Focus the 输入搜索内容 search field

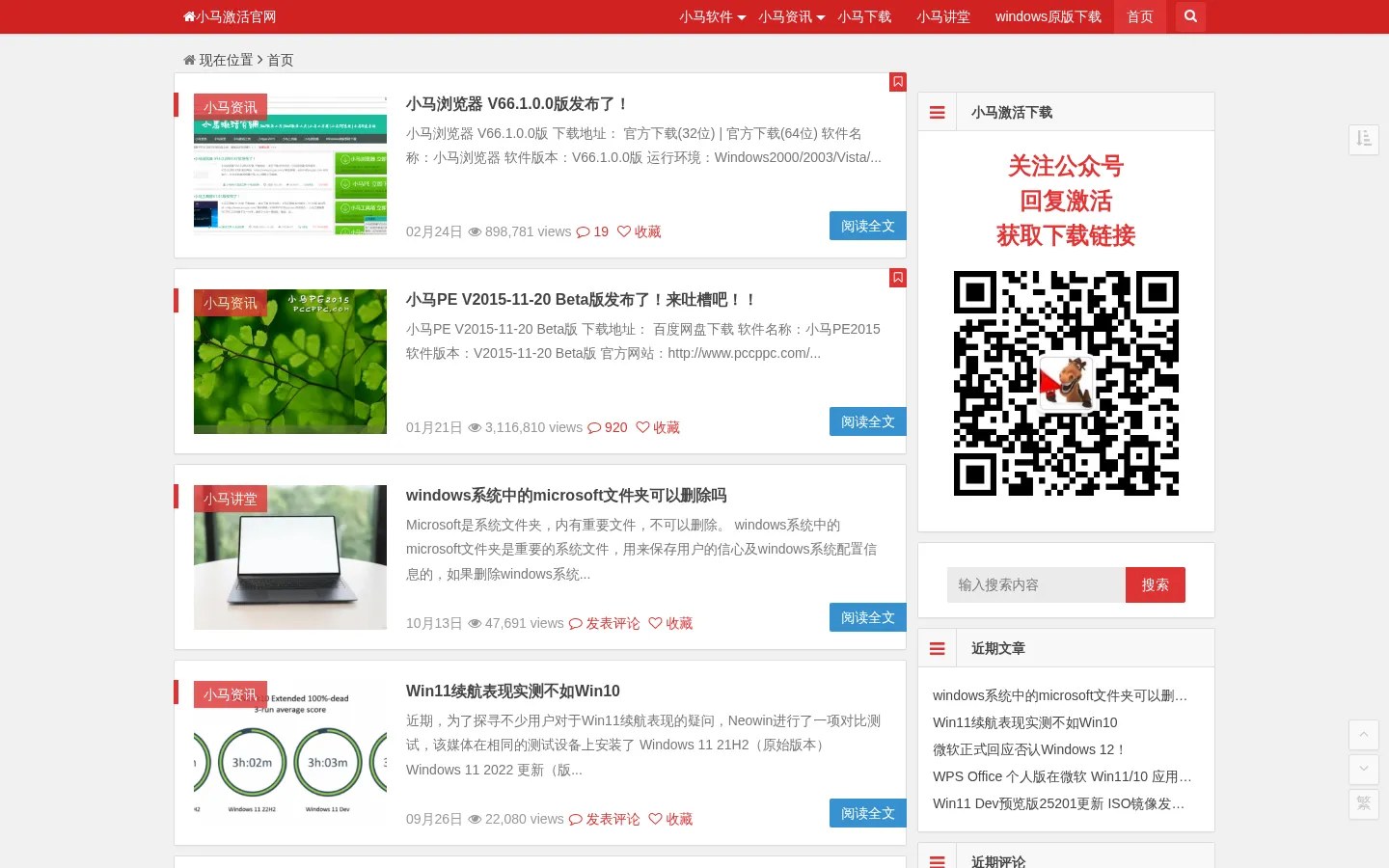coord(1036,584)
